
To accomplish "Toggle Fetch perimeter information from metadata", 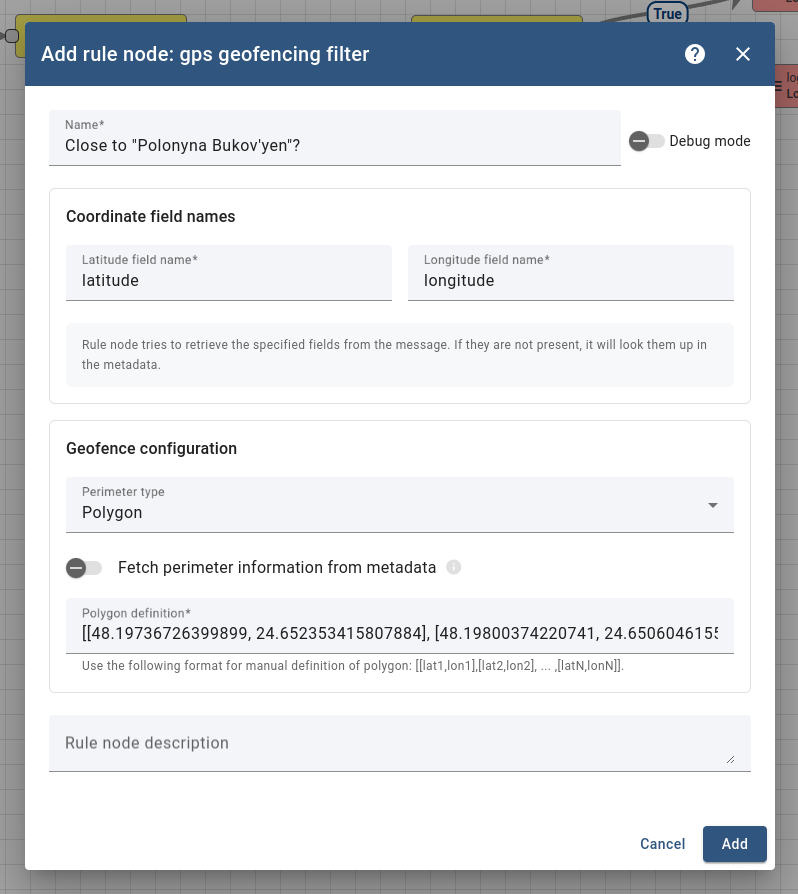I will (x=84, y=568).
